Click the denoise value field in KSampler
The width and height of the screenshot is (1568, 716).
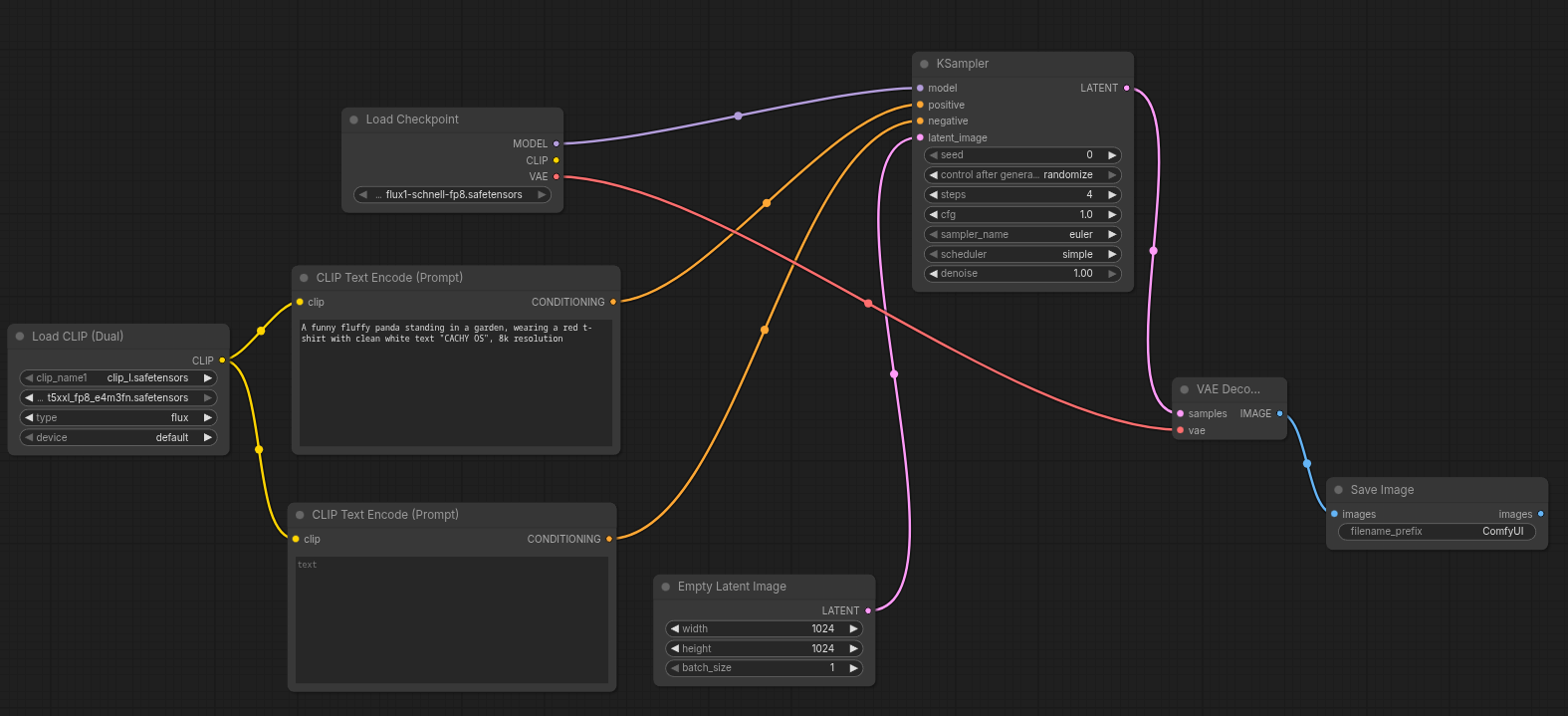coord(1022,273)
